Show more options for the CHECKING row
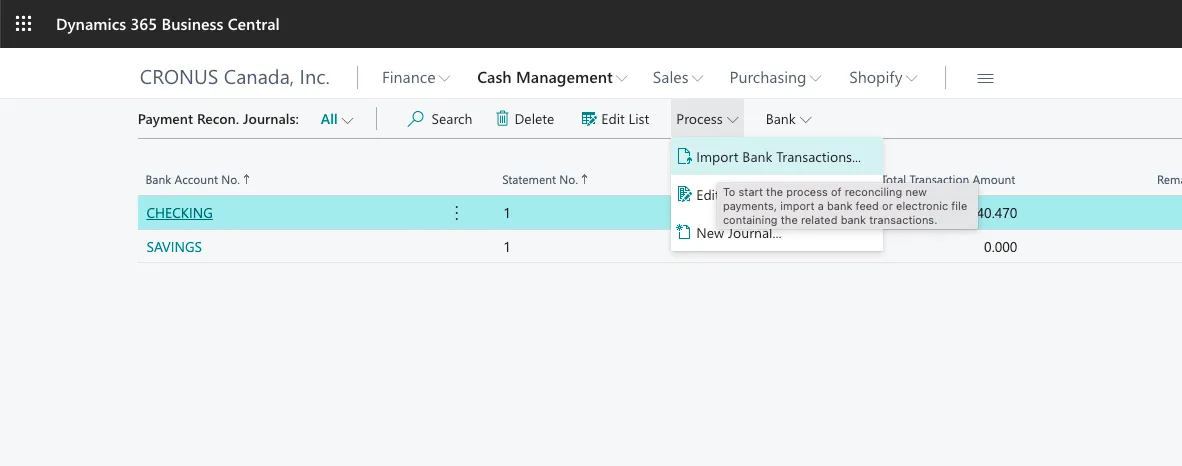The width and height of the screenshot is (1182, 466). pyautogui.click(x=456, y=213)
